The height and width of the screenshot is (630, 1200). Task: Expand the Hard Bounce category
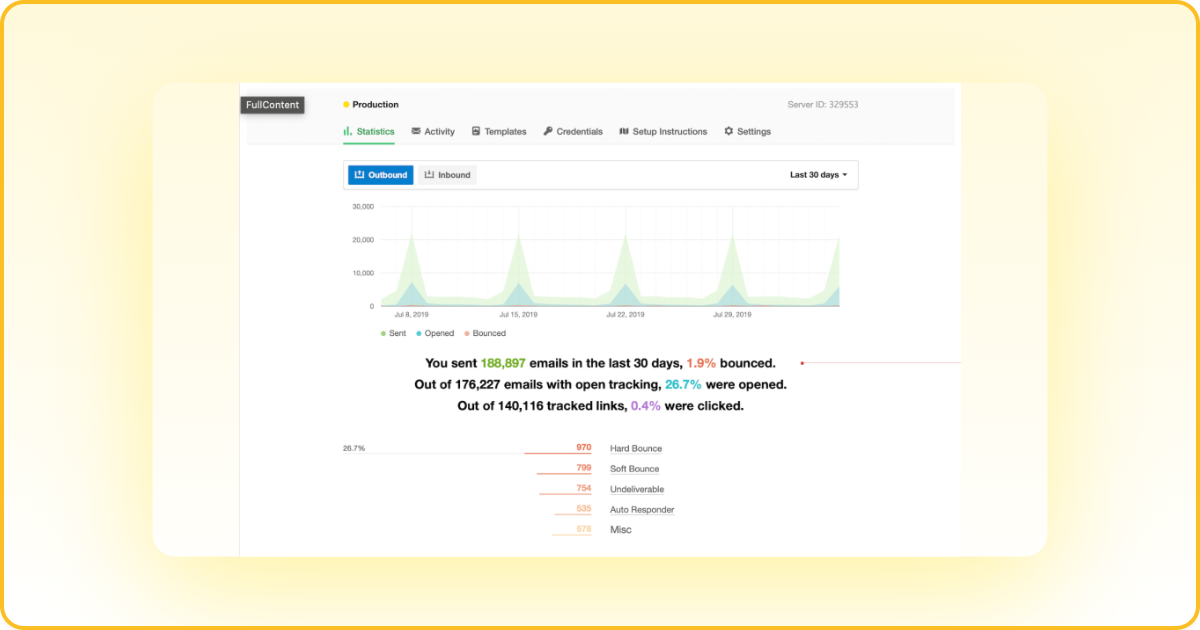pos(635,448)
